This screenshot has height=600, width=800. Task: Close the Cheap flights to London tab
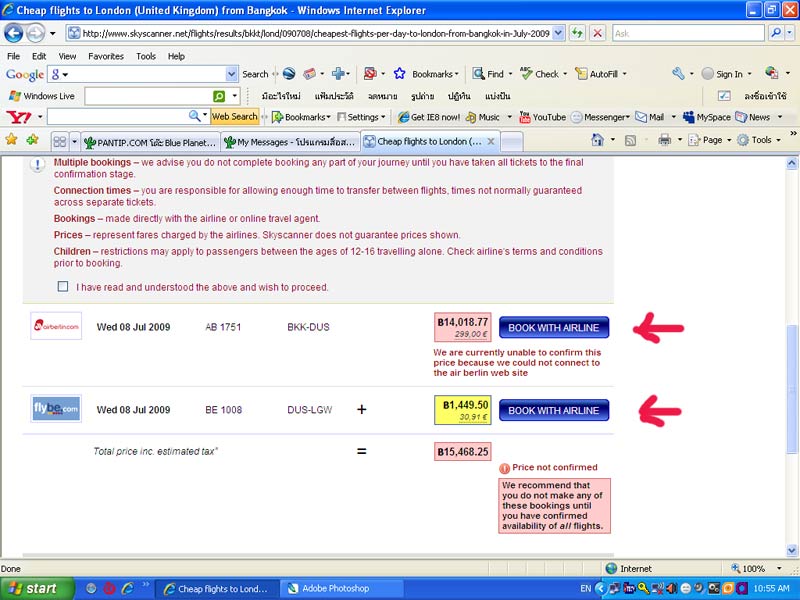[491, 141]
